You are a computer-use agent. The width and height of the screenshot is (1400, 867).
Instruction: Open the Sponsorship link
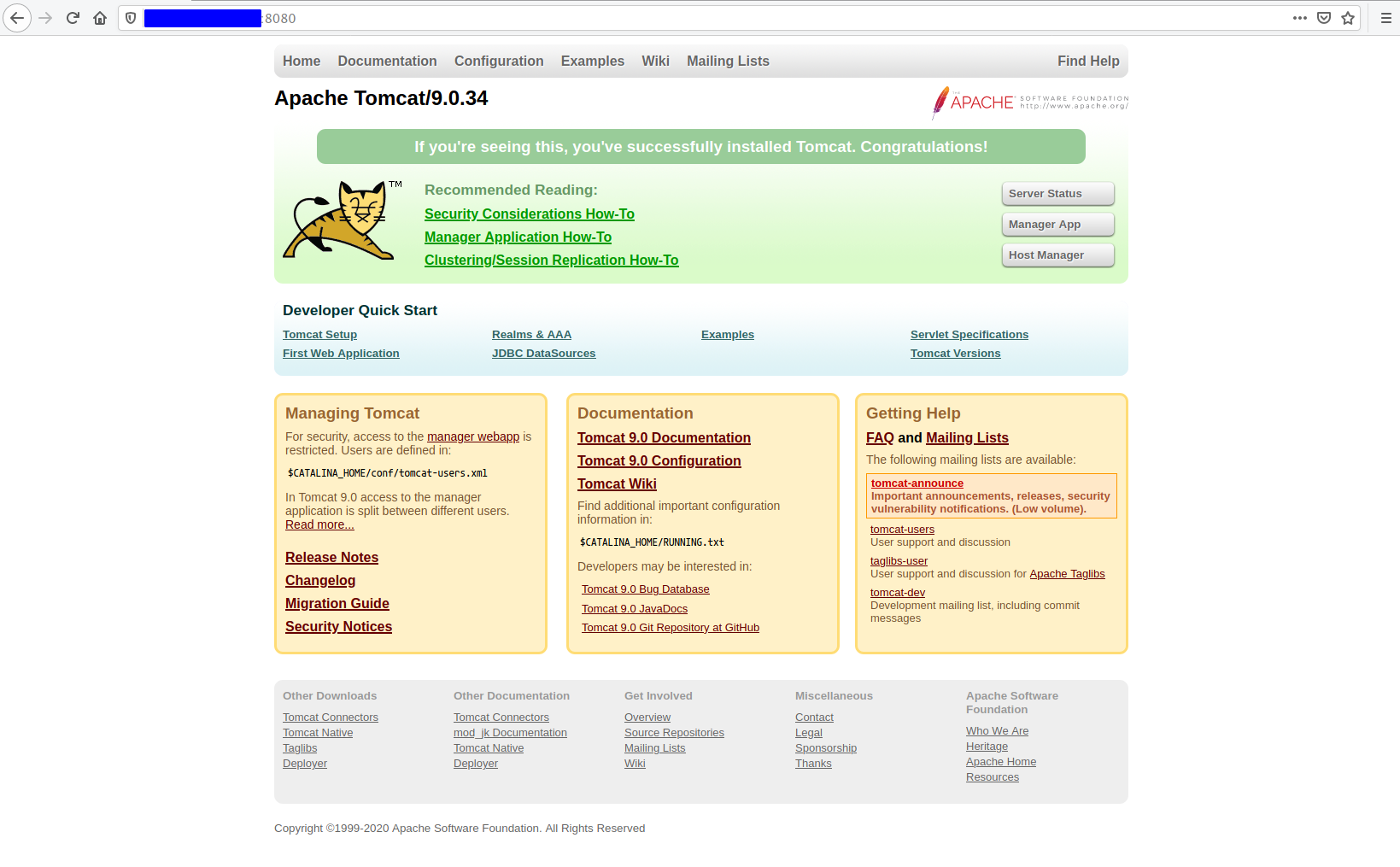coord(826,748)
